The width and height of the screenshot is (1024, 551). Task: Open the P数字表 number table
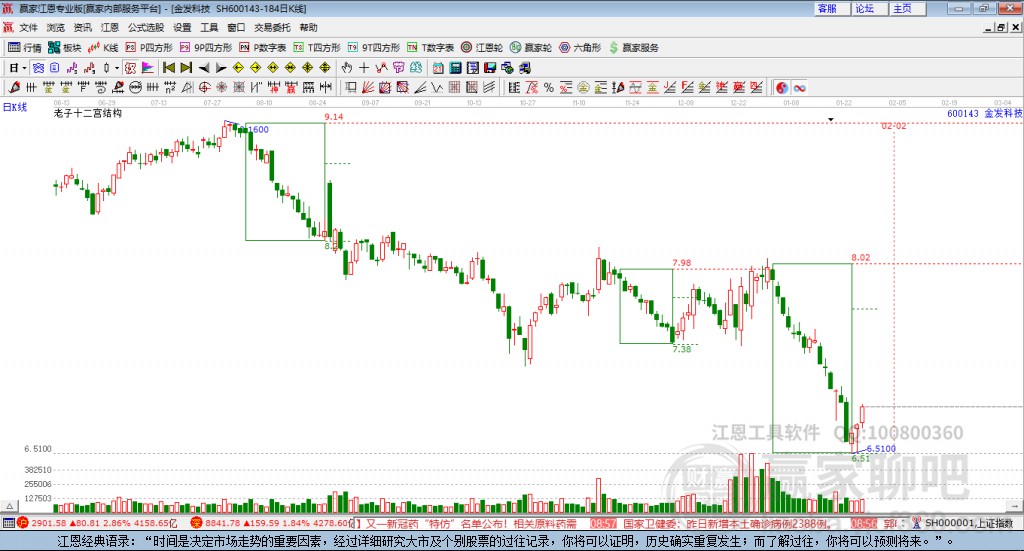pos(262,48)
